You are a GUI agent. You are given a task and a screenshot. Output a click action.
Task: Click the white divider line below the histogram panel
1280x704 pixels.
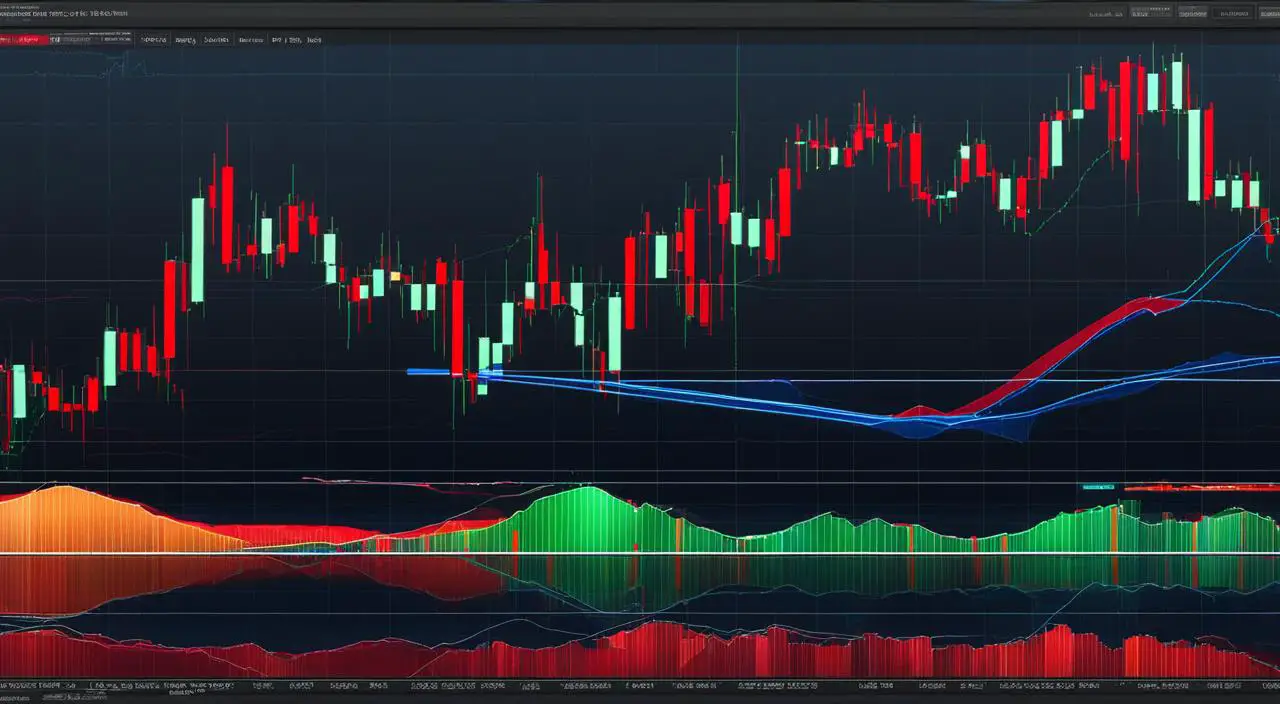[640, 553]
